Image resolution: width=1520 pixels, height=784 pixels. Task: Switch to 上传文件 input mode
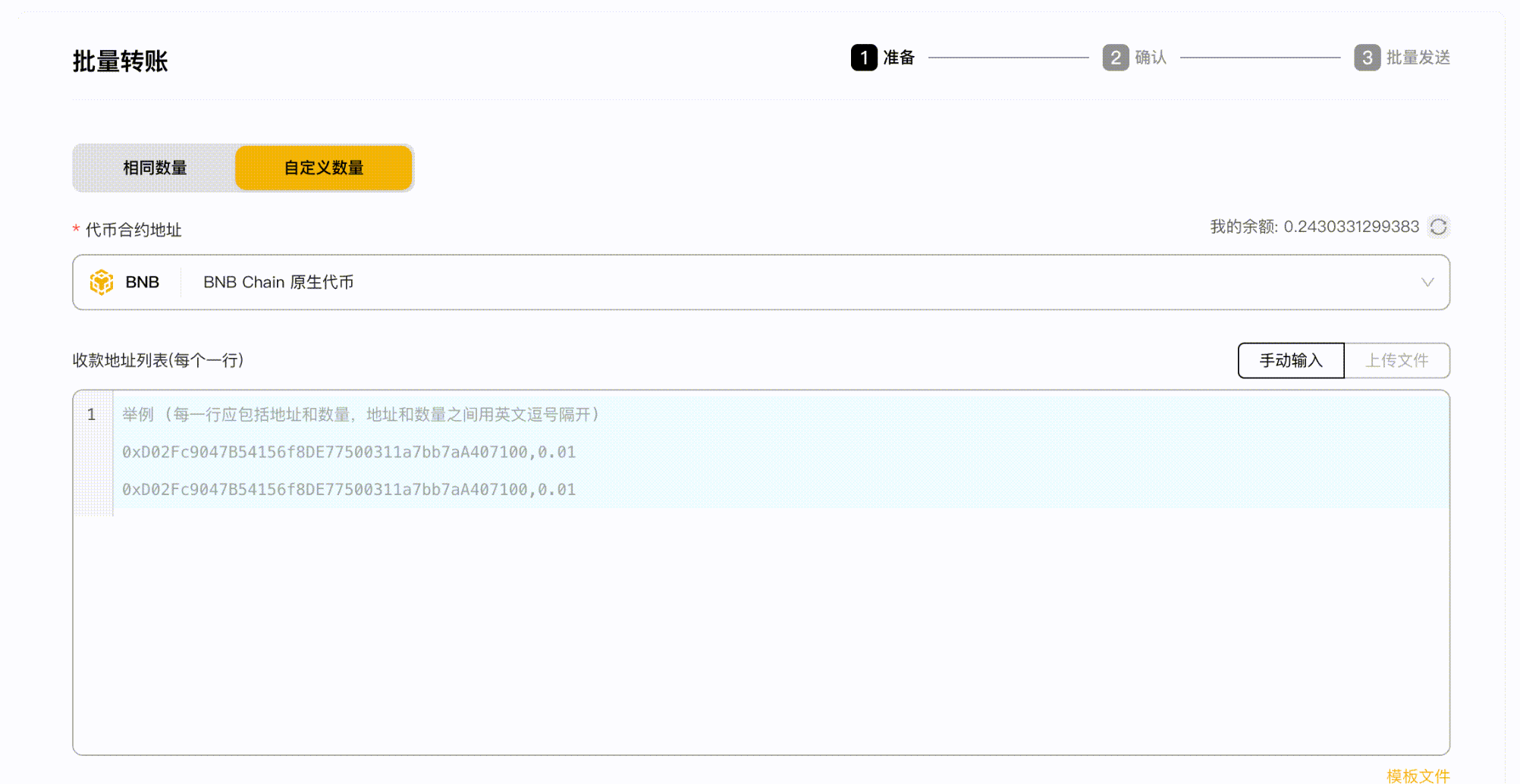[1396, 360]
